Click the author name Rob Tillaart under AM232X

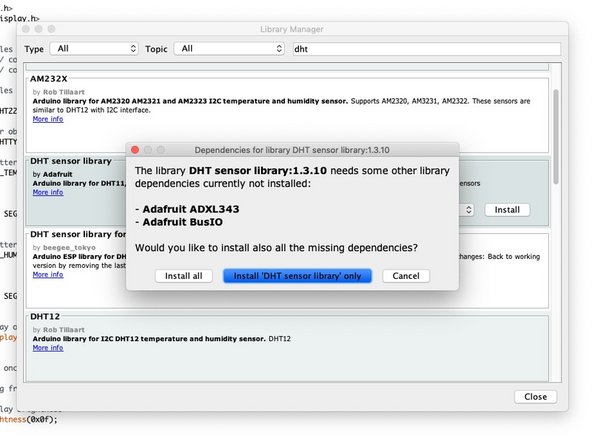coord(63,92)
